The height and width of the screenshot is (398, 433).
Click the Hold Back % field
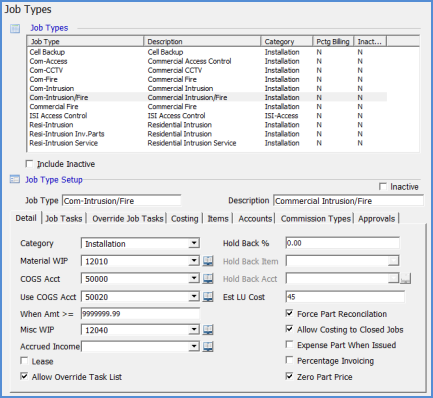(342, 243)
